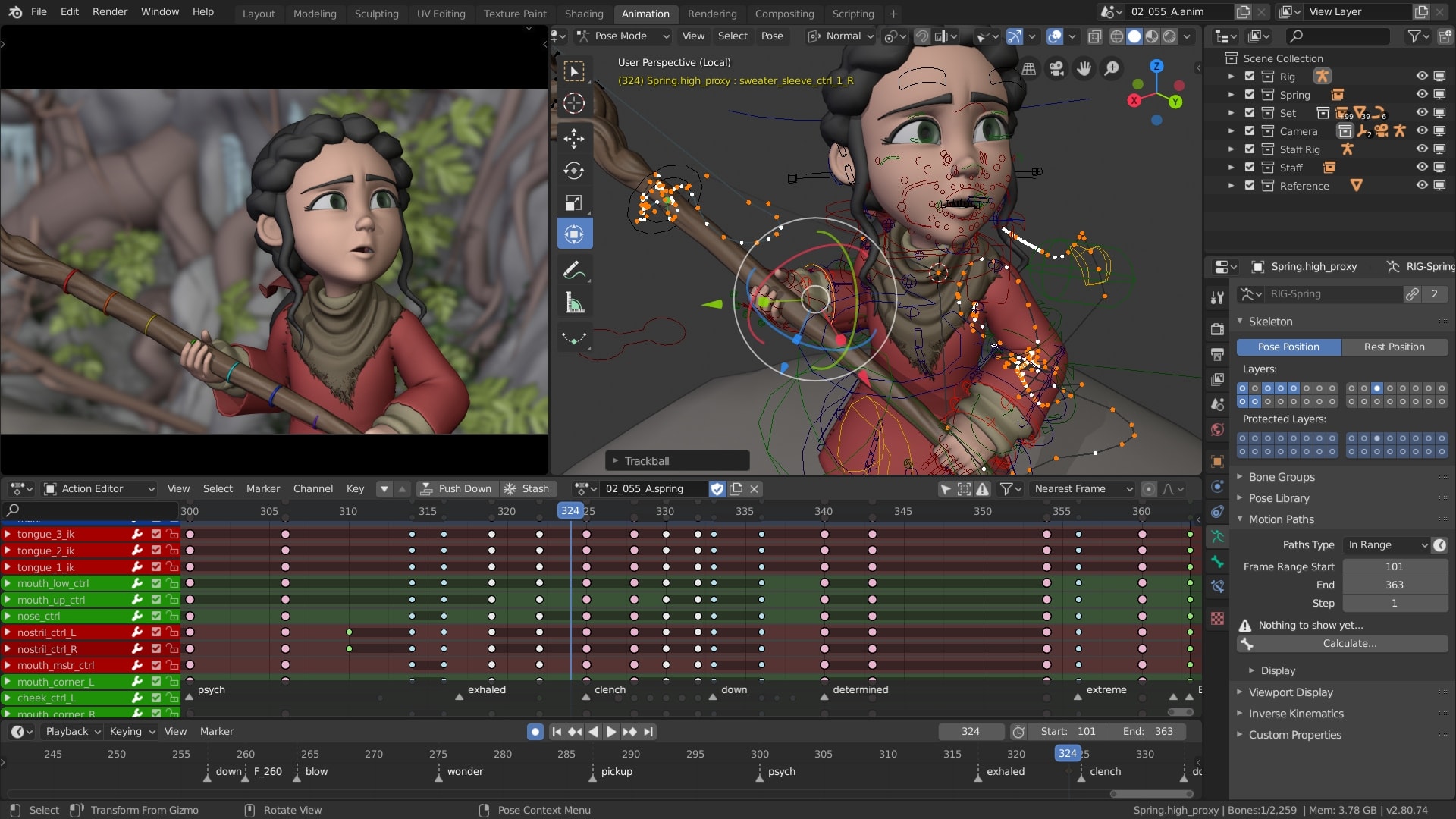Screen dimensions: 1456x819
Task: Drag the Frame Range End slider value
Action: (x=1396, y=585)
